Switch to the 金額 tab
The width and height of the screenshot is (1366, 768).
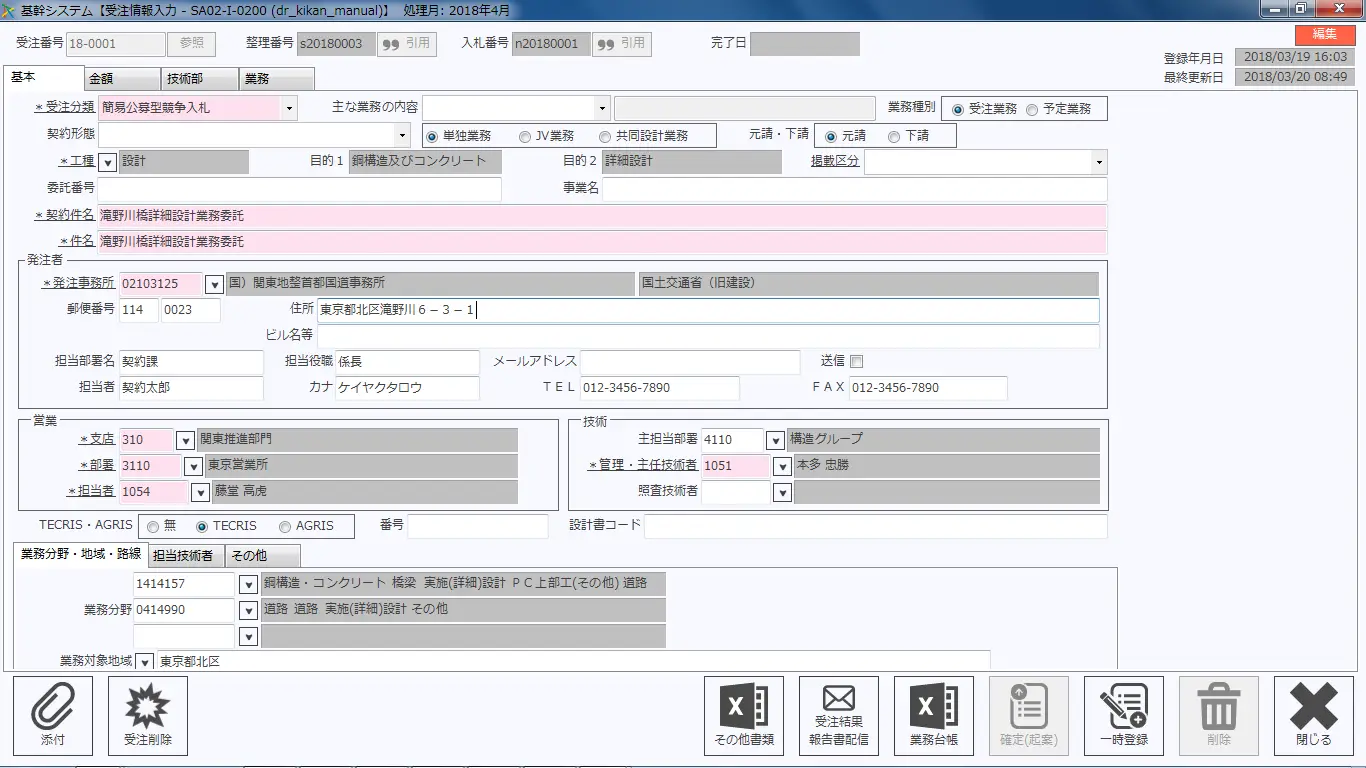click(x=121, y=79)
